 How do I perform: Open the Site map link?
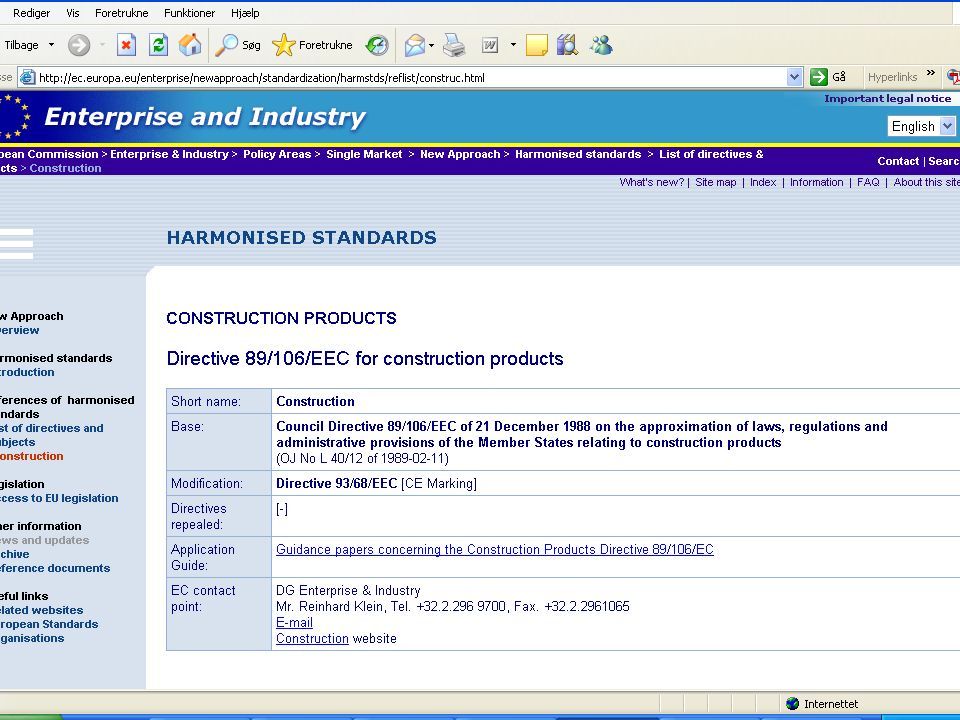coord(715,182)
